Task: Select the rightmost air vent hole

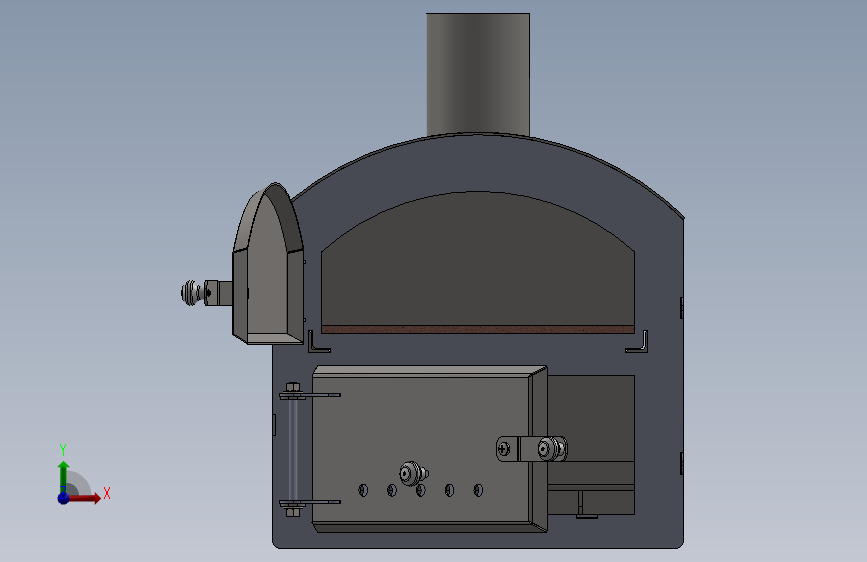Action: (478, 490)
